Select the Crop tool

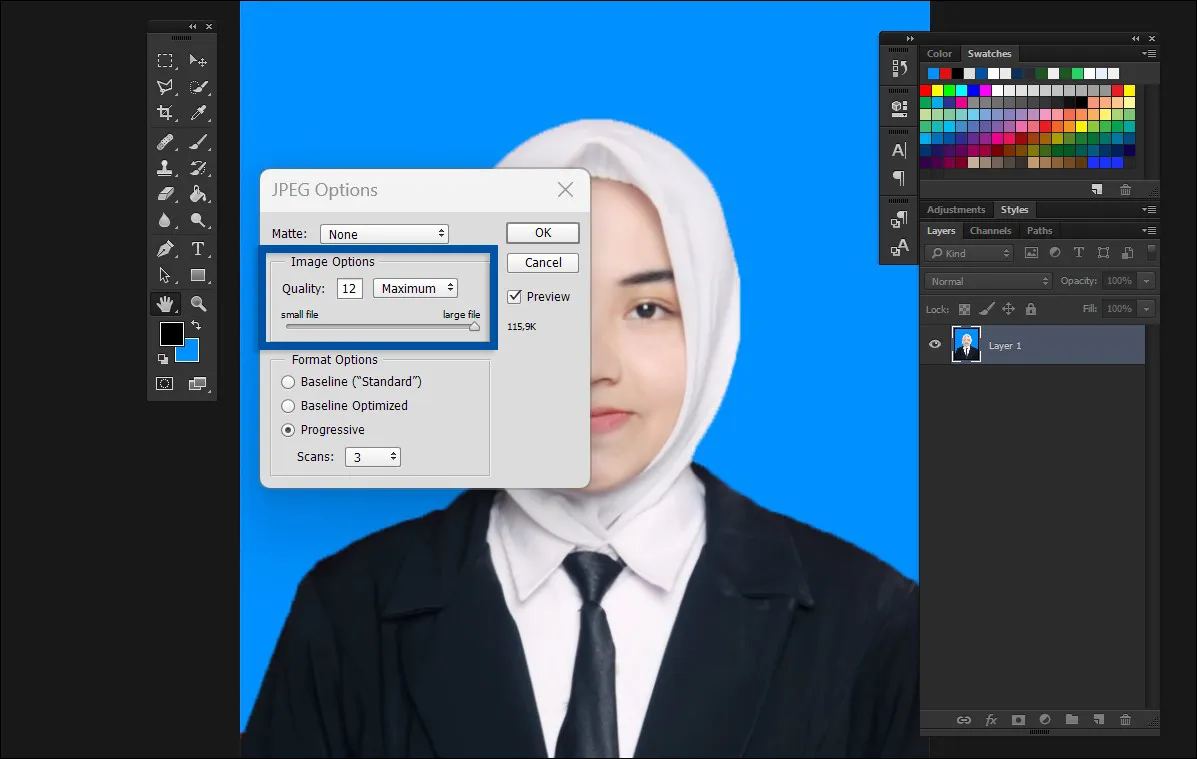pyautogui.click(x=166, y=114)
